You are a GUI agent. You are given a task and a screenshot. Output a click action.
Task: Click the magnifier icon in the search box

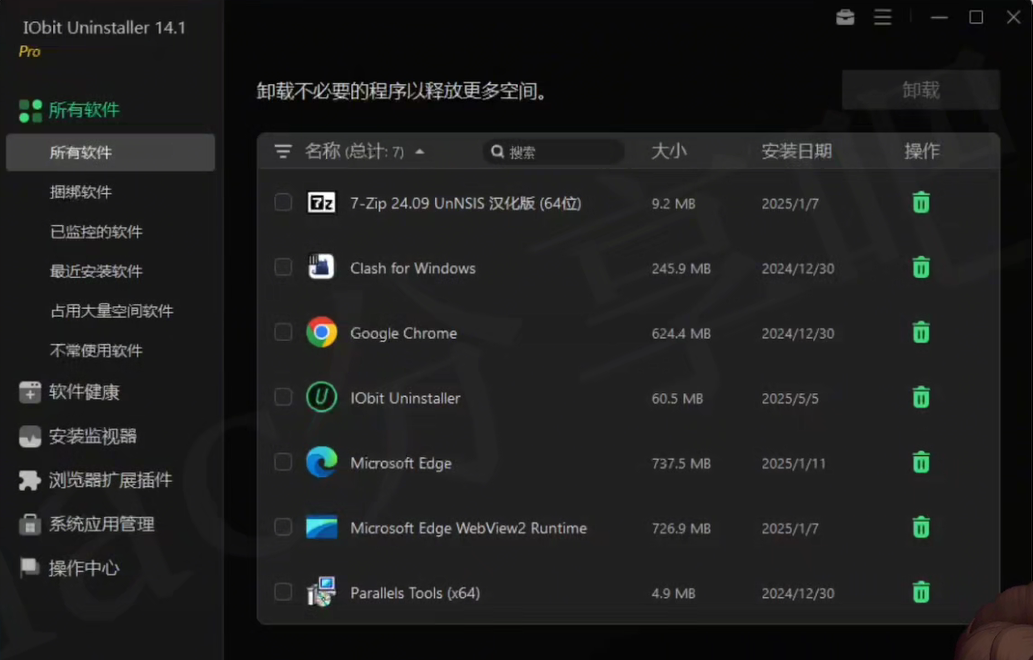click(497, 152)
